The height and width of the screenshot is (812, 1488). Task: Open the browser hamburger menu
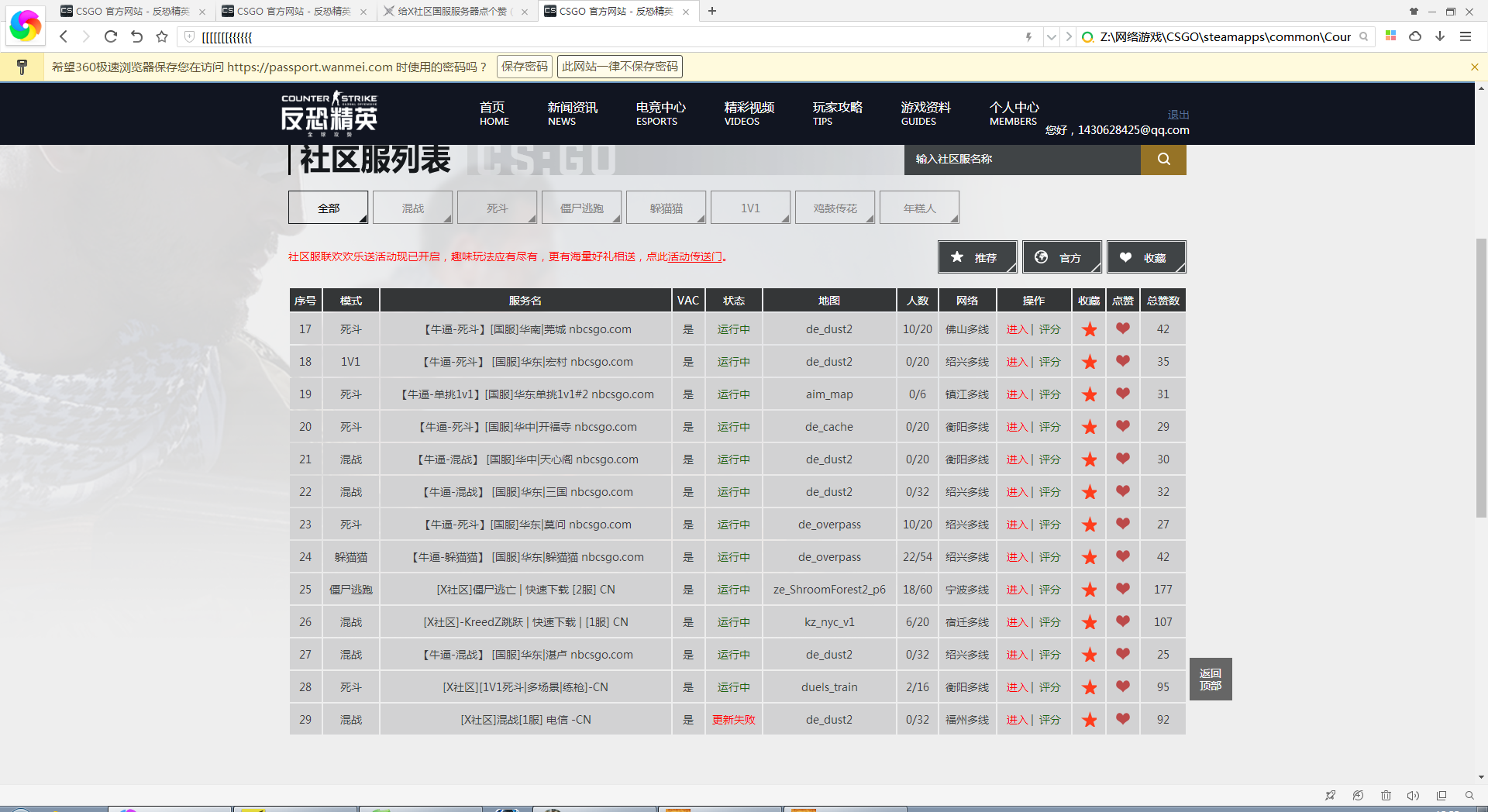coord(1466,36)
